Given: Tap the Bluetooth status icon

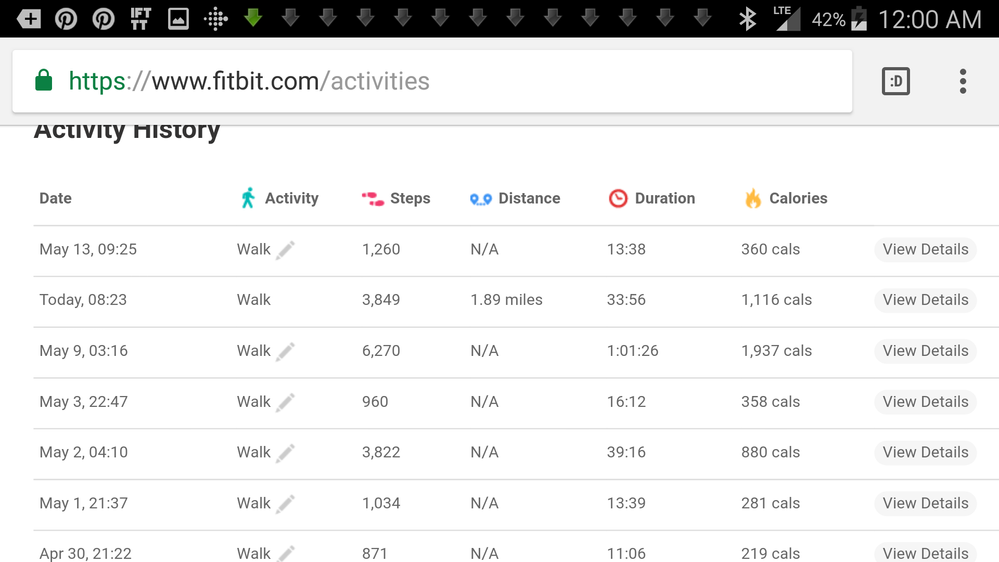Looking at the screenshot, I should pos(747,18).
